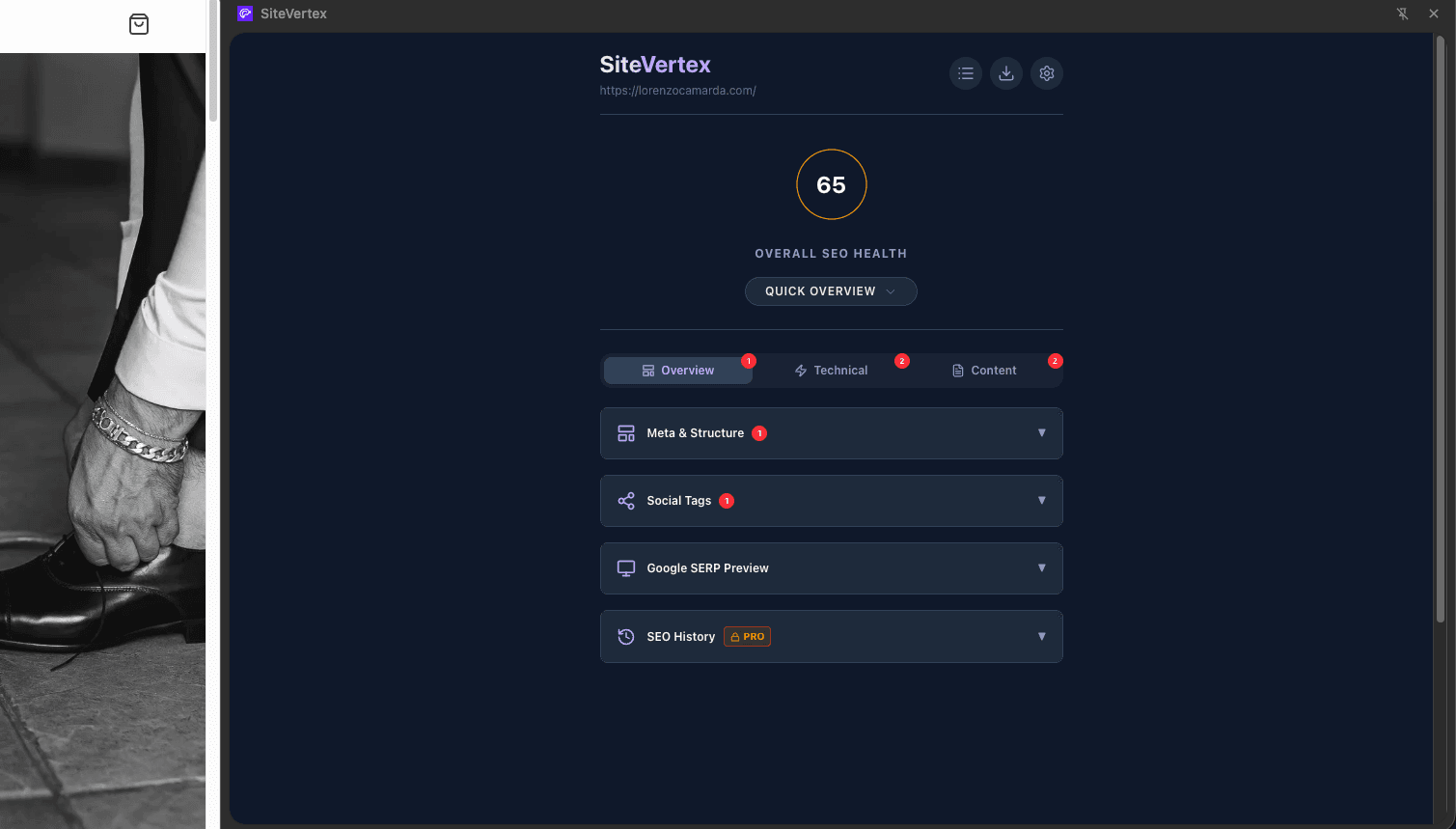This screenshot has height=829, width=1456.
Task: Click the webpage scrollbar beside the photo
Action: pos(213,60)
